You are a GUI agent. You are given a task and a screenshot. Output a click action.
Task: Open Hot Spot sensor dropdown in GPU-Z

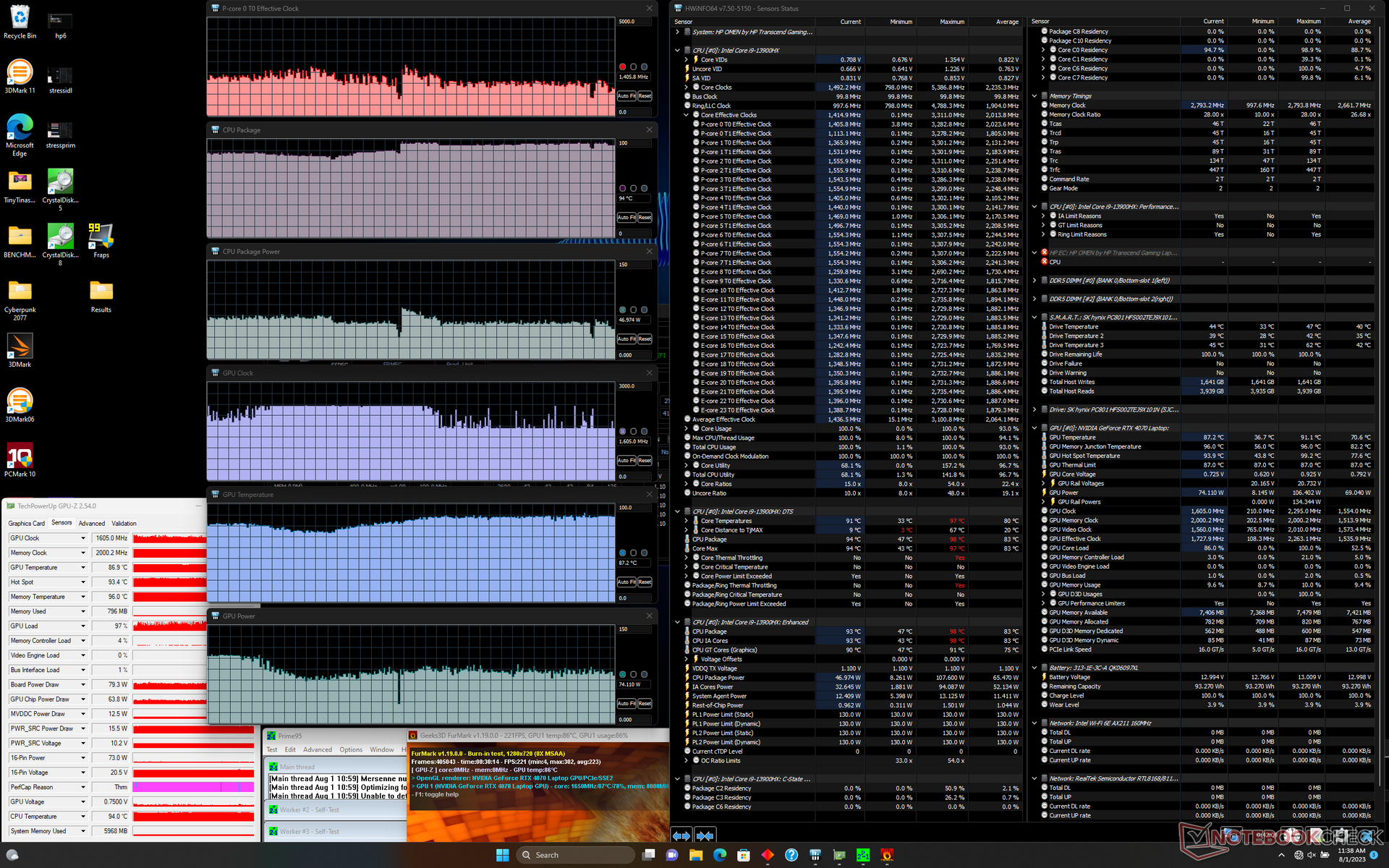pos(83,582)
